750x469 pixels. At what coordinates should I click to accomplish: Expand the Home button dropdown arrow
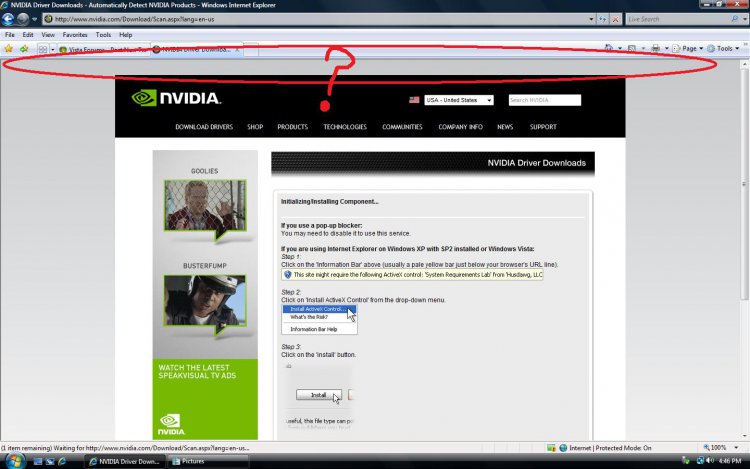(x=620, y=48)
